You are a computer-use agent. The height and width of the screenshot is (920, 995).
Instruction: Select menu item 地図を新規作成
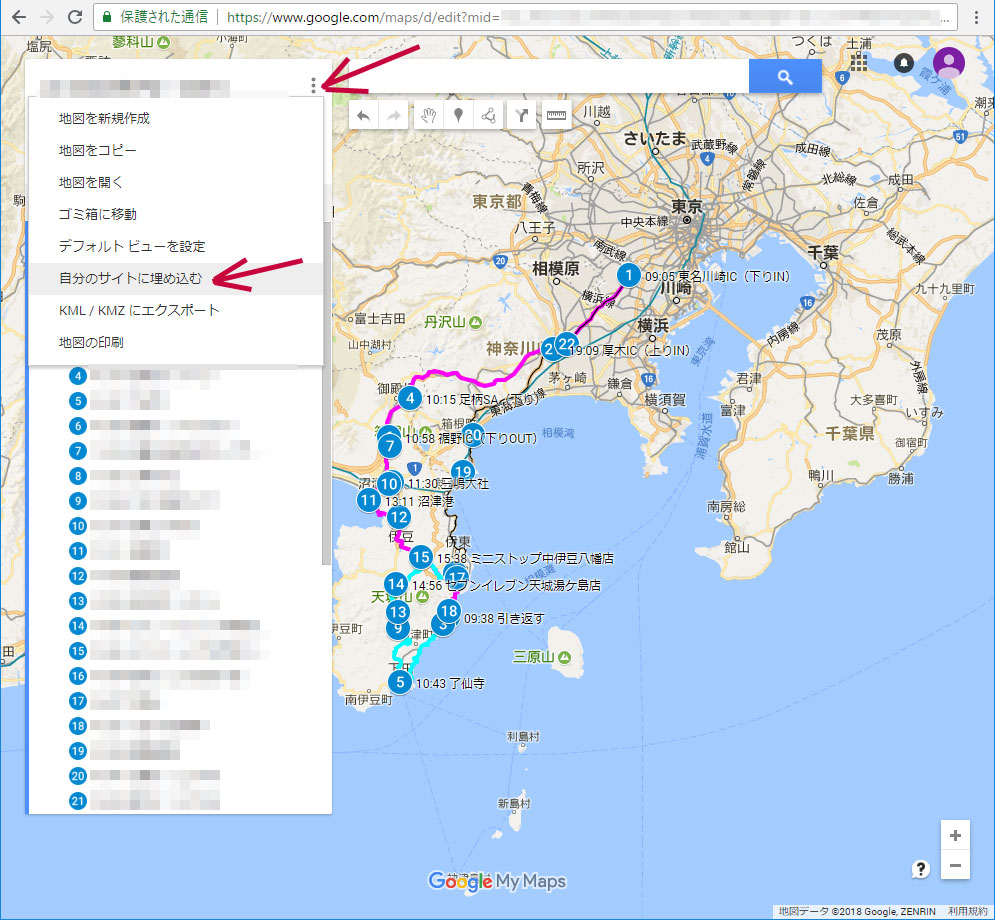(176, 119)
